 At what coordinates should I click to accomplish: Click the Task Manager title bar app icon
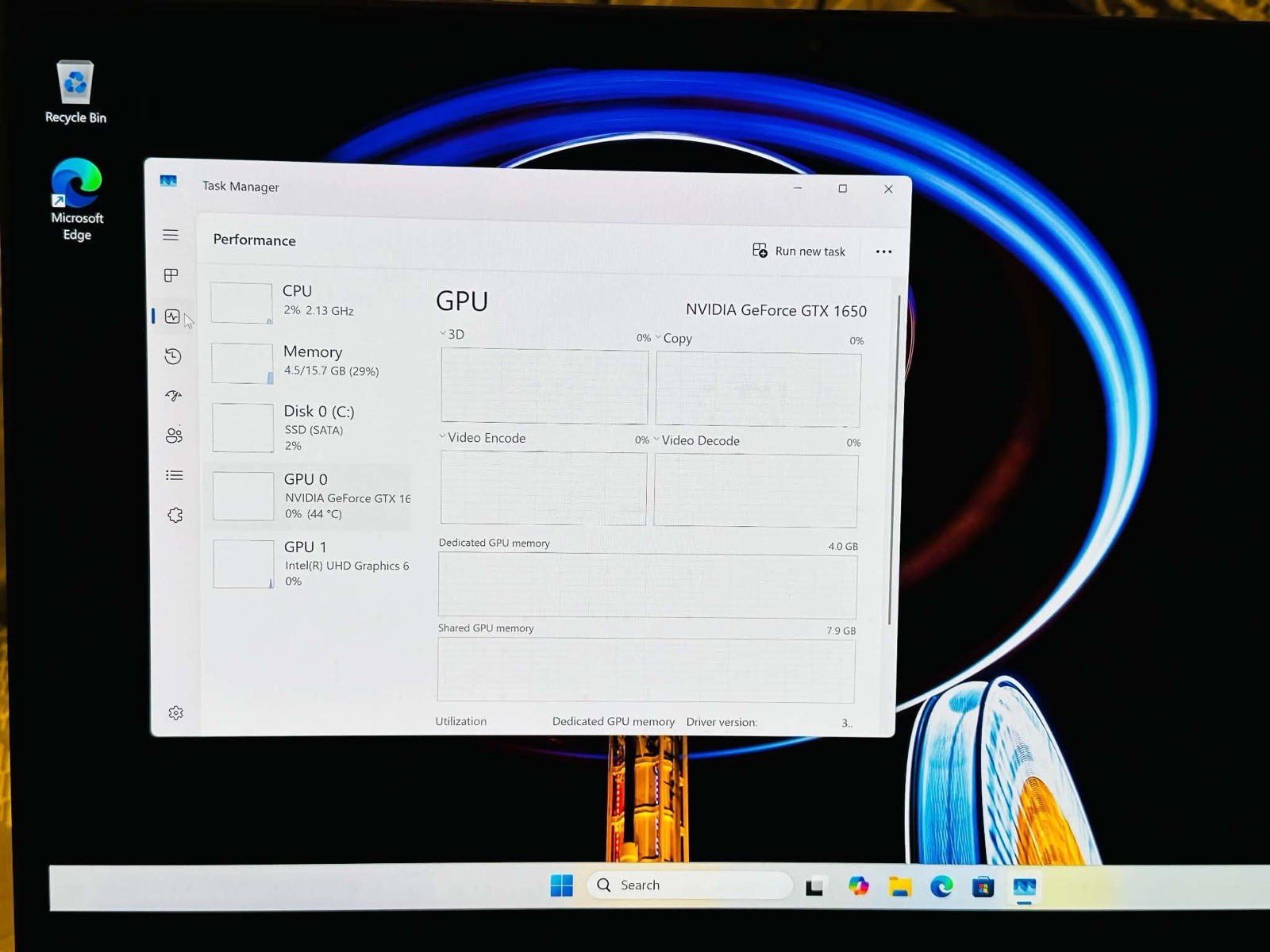168,181
